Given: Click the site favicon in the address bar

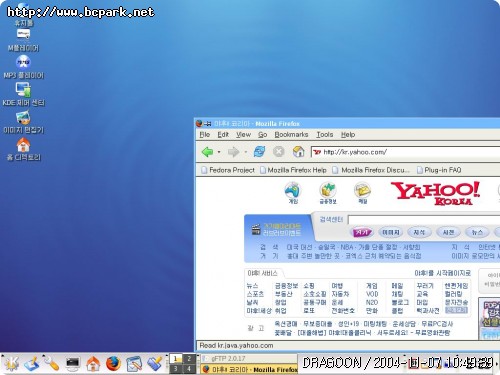Looking at the screenshot, I should pyautogui.click(x=317, y=152).
